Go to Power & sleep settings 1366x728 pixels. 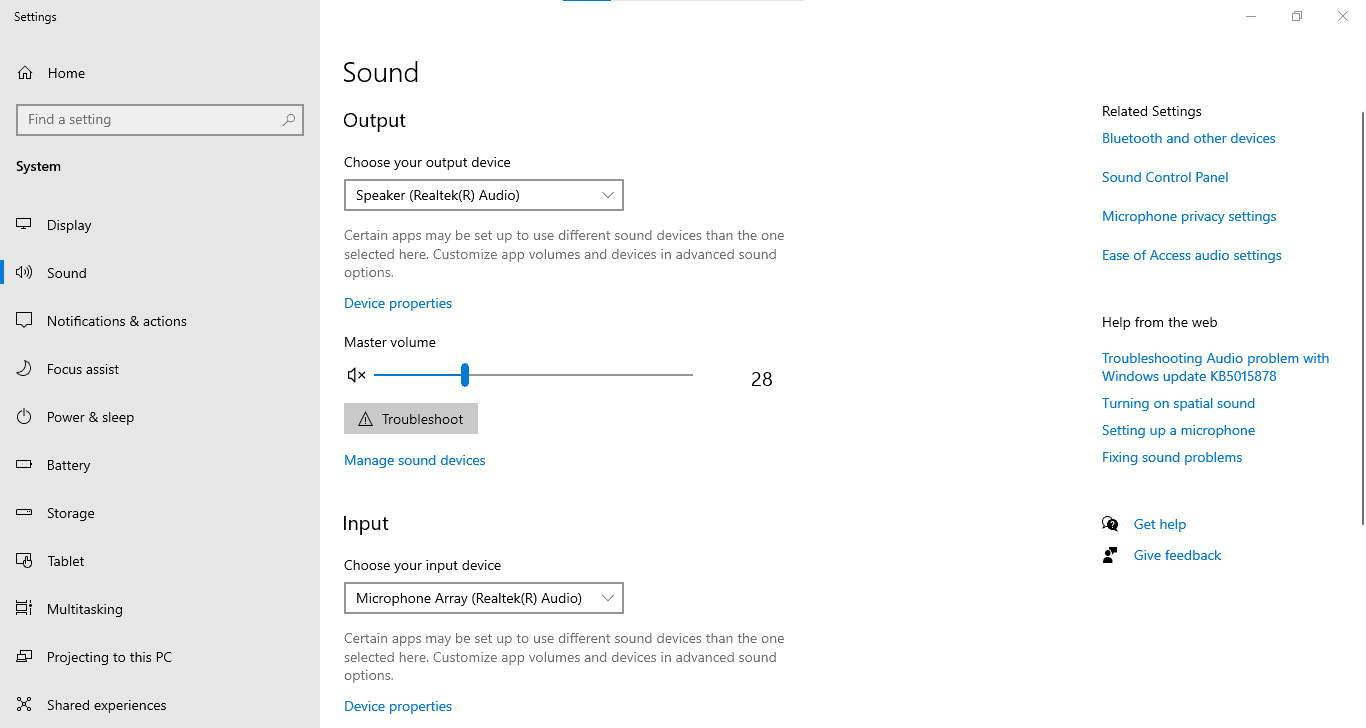click(90, 417)
